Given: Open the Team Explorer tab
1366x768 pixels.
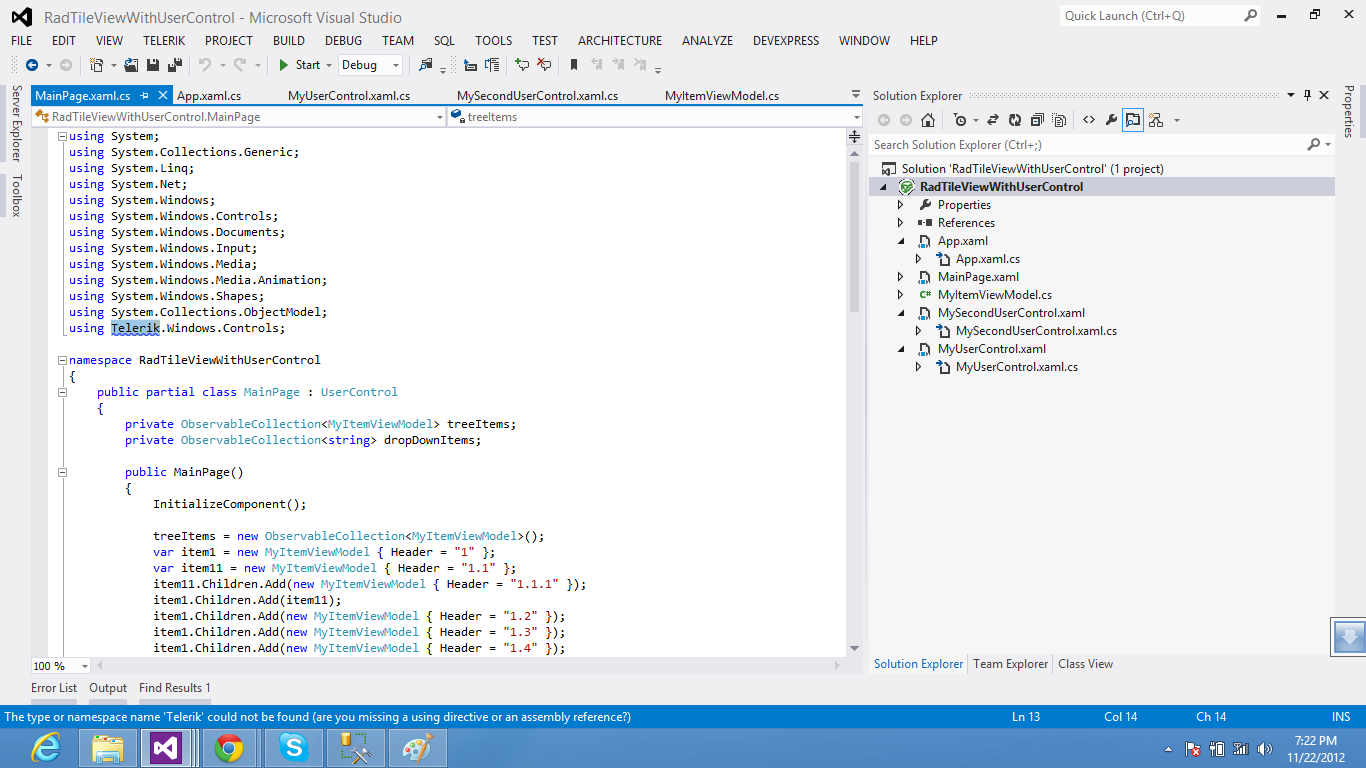Looking at the screenshot, I should click(1011, 664).
